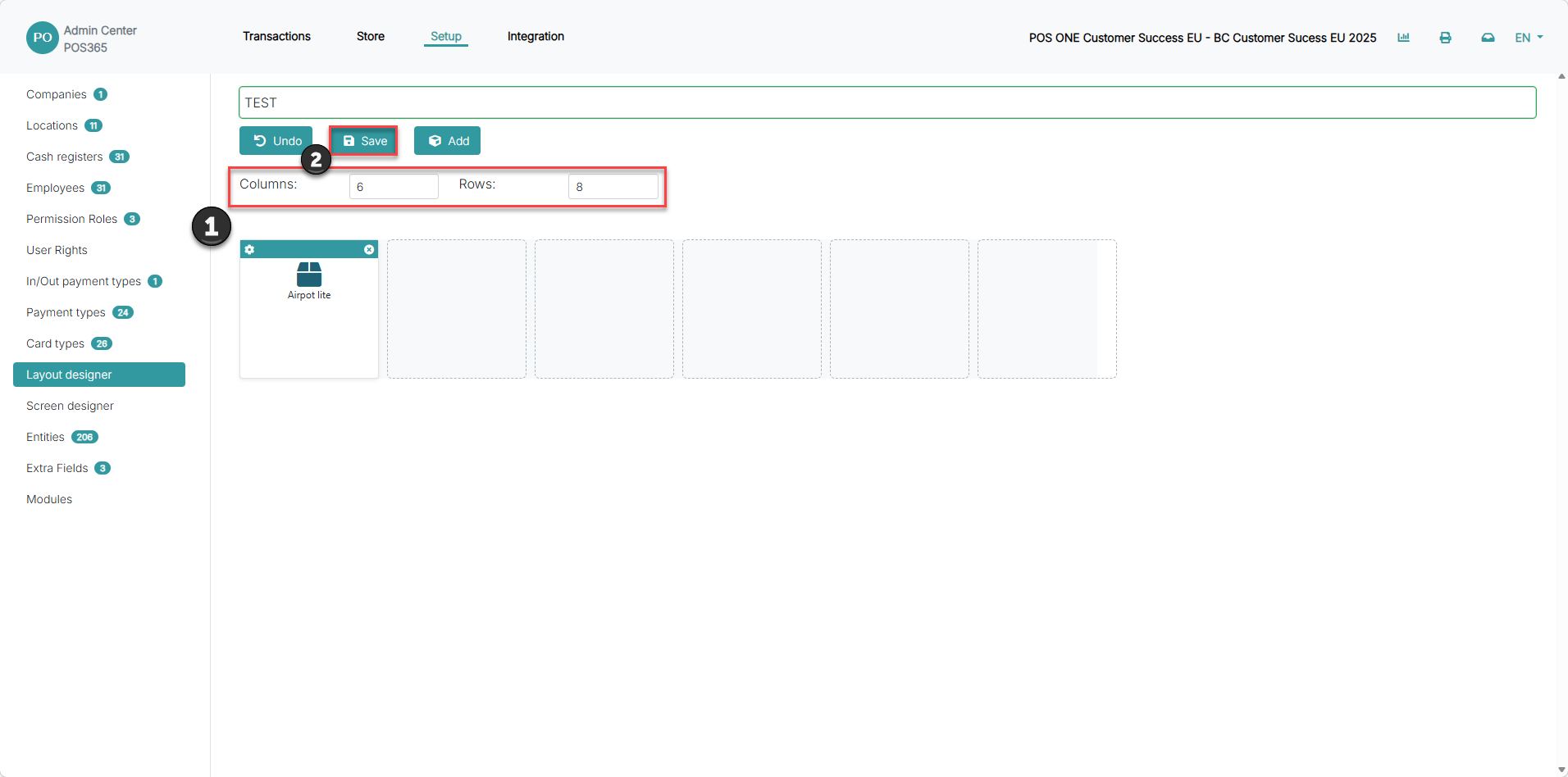Edit the TEST layout name field

[x=887, y=102]
